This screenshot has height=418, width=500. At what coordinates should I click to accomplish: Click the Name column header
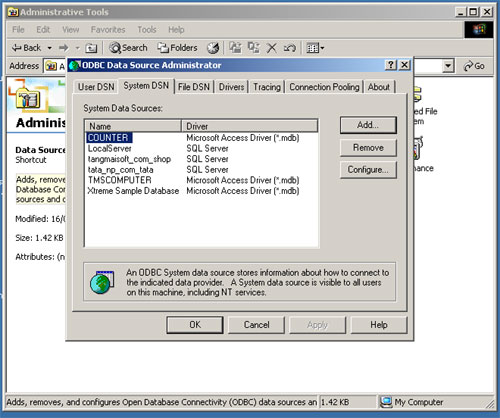click(133, 126)
